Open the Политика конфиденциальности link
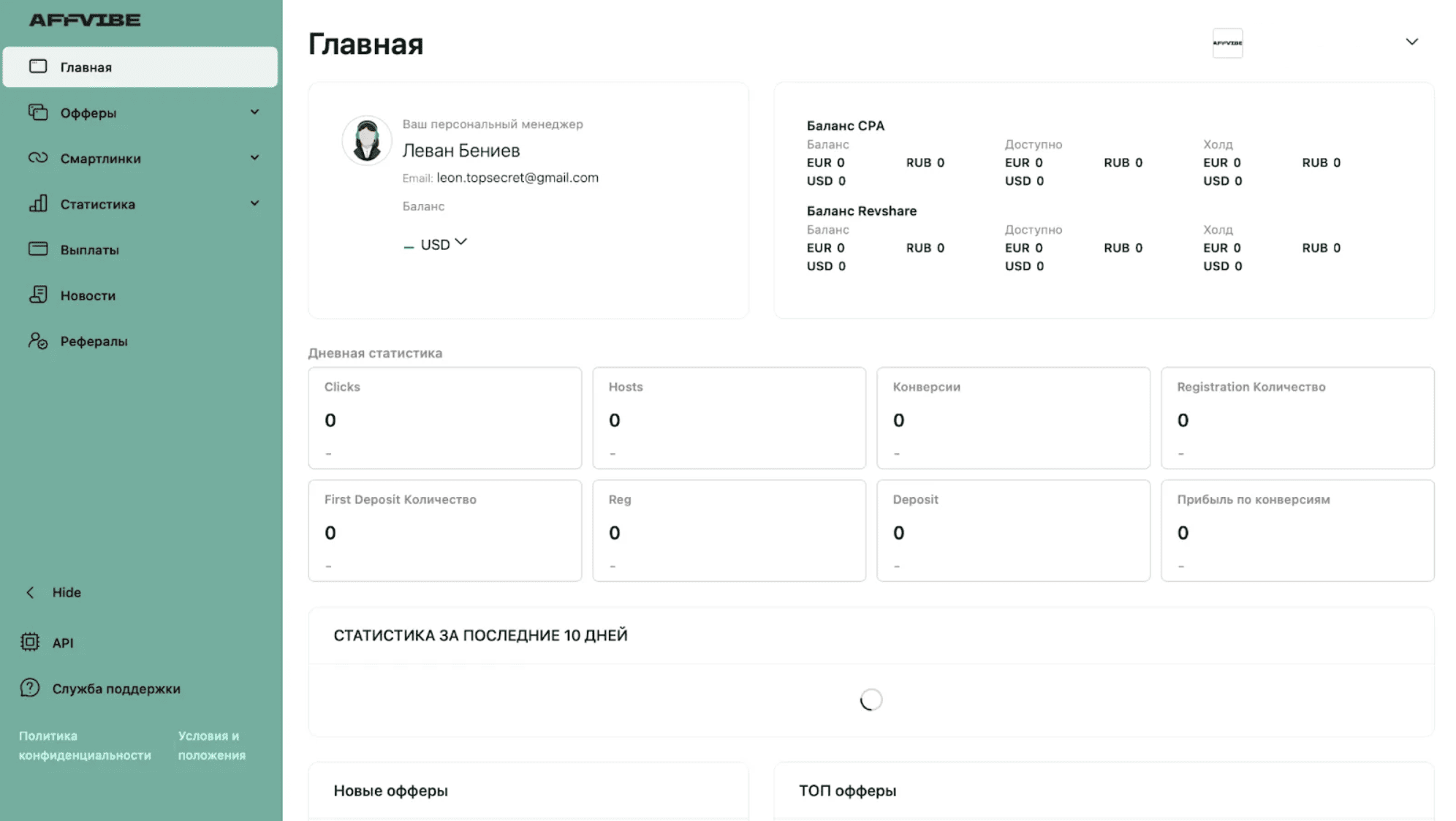 [x=85, y=745]
